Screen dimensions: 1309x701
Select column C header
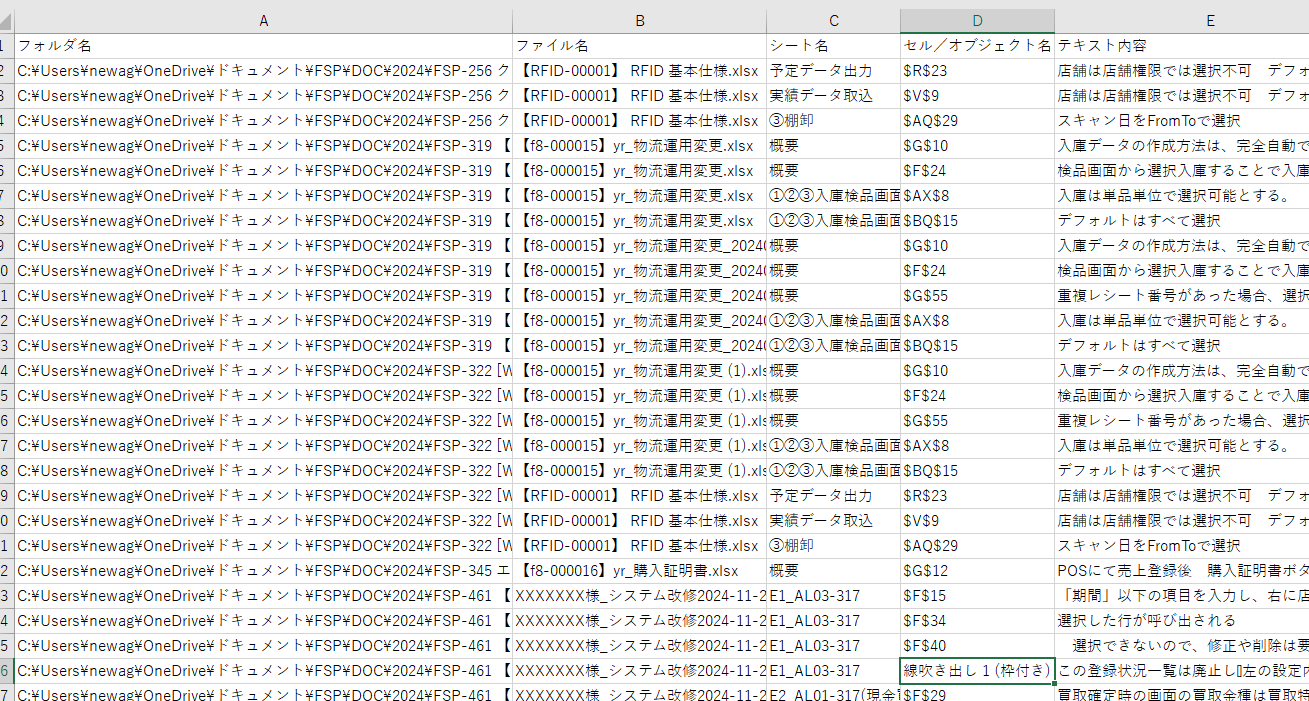[834, 21]
